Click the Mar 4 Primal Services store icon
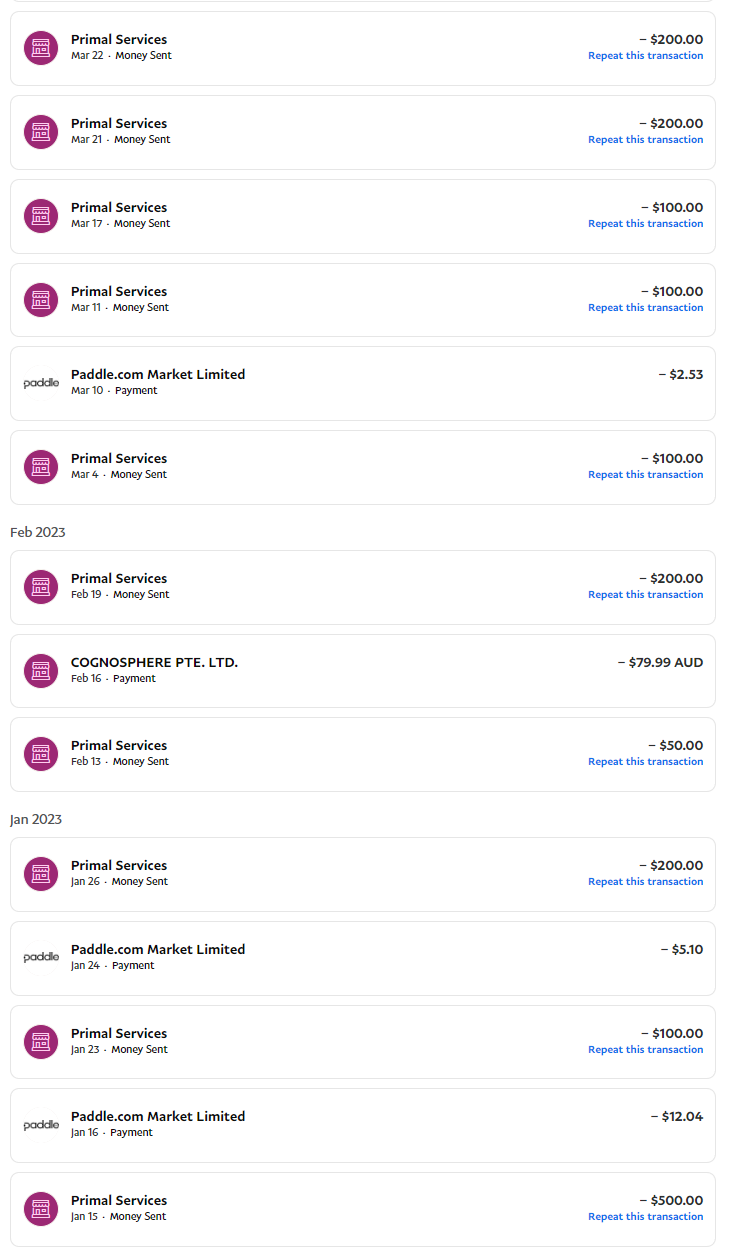The width and height of the screenshot is (737, 1248). tap(41, 467)
